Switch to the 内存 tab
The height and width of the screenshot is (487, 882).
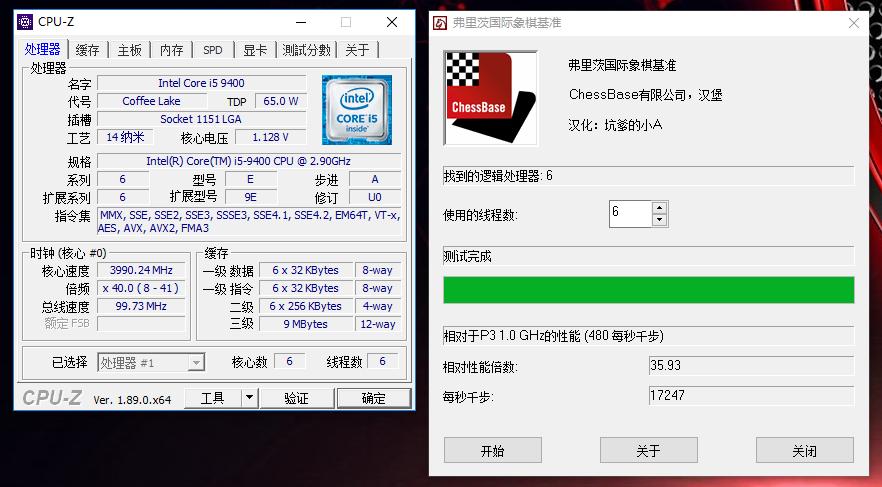pyautogui.click(x=172, y=50)
